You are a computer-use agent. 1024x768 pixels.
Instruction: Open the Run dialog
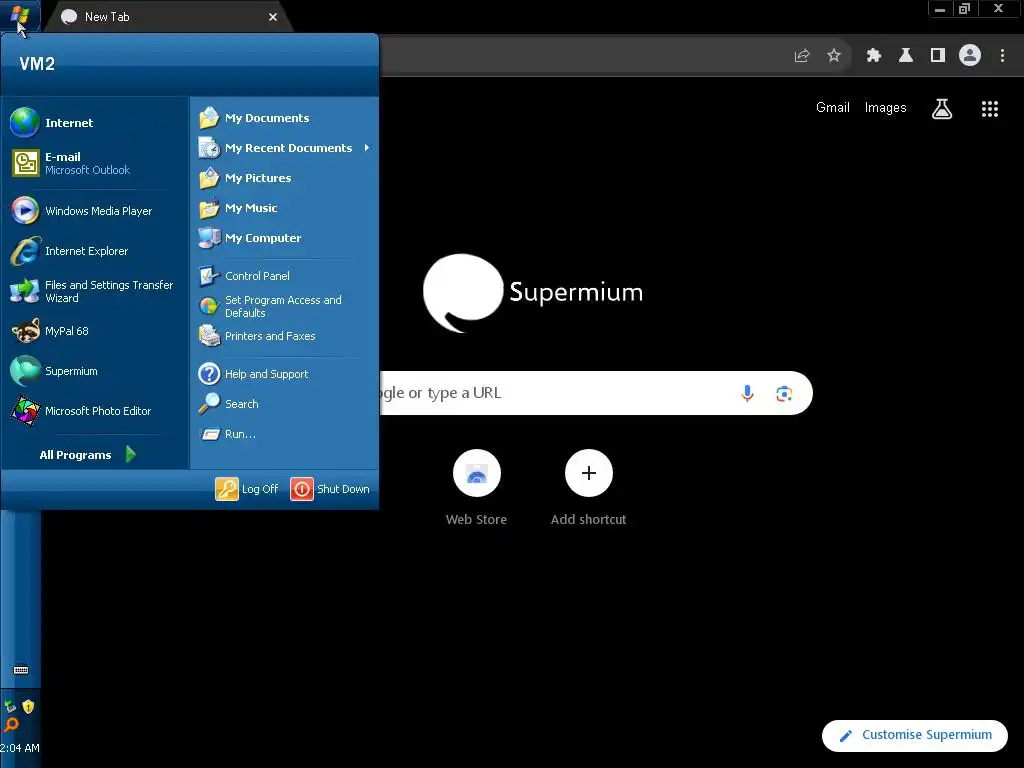tap(284, 434)
